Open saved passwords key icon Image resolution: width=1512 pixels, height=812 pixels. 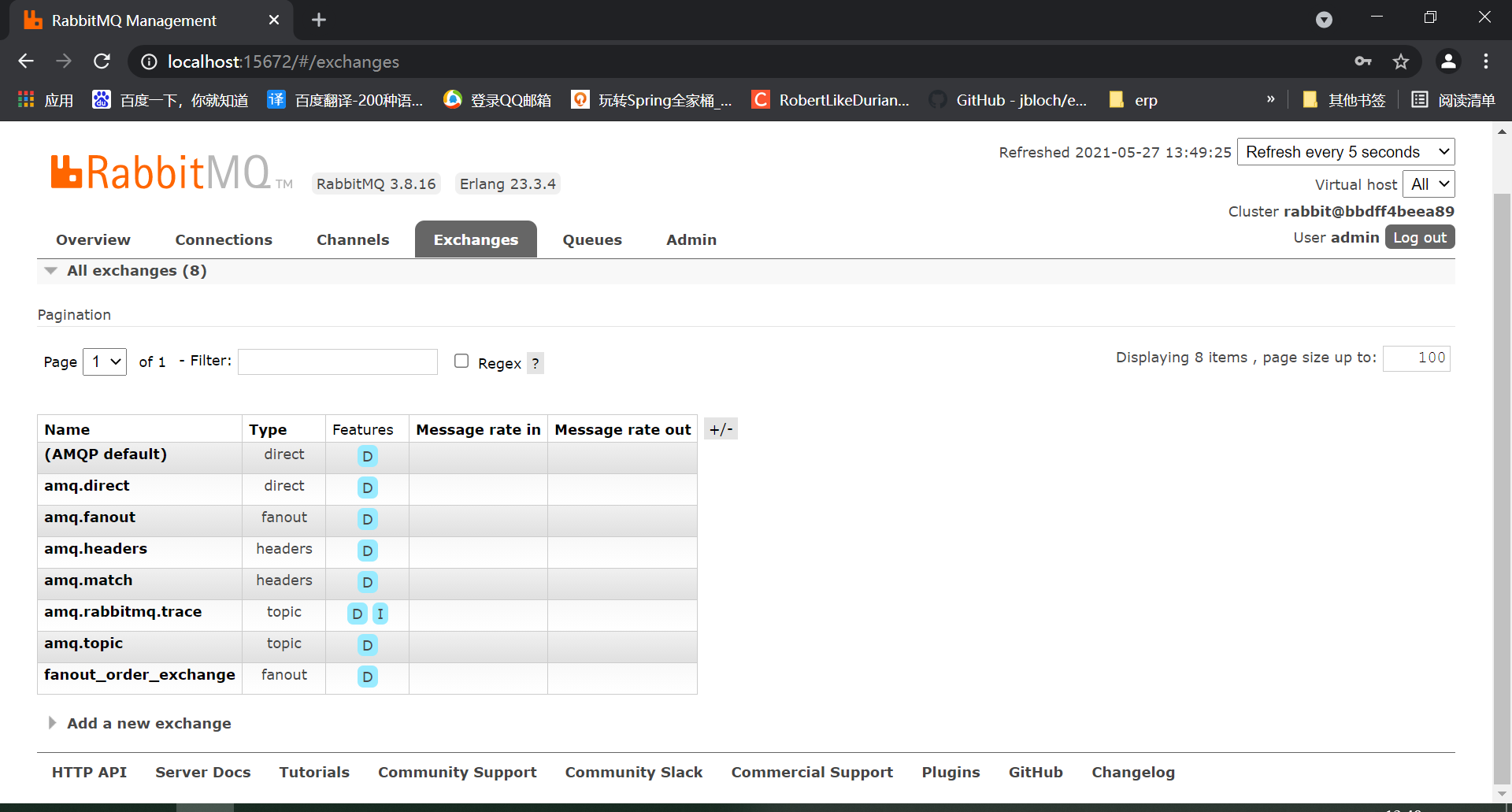pyautogui.click(x=1363, y=61)
